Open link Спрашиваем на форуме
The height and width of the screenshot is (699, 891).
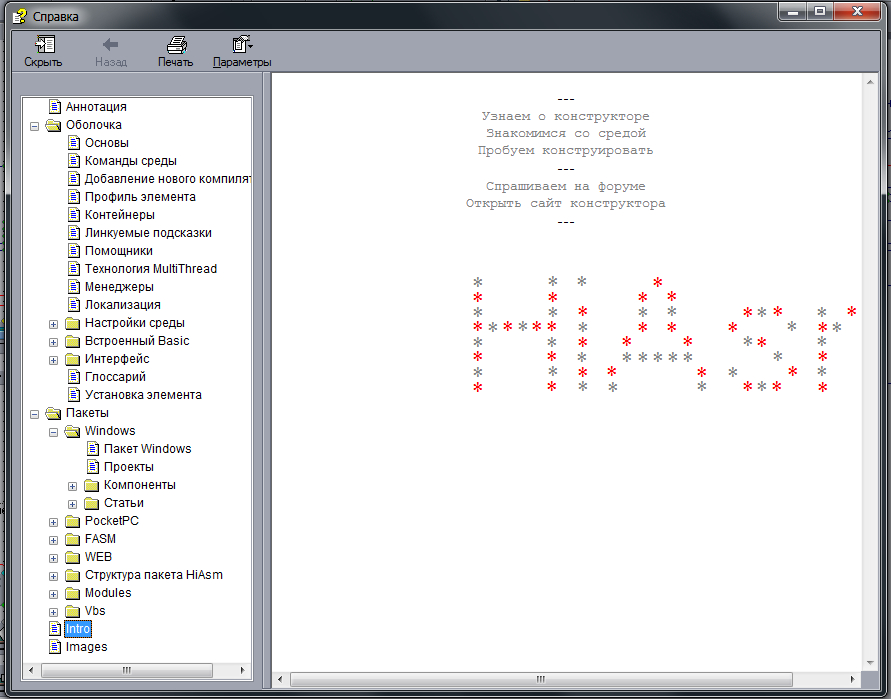(x=565, y=186)
